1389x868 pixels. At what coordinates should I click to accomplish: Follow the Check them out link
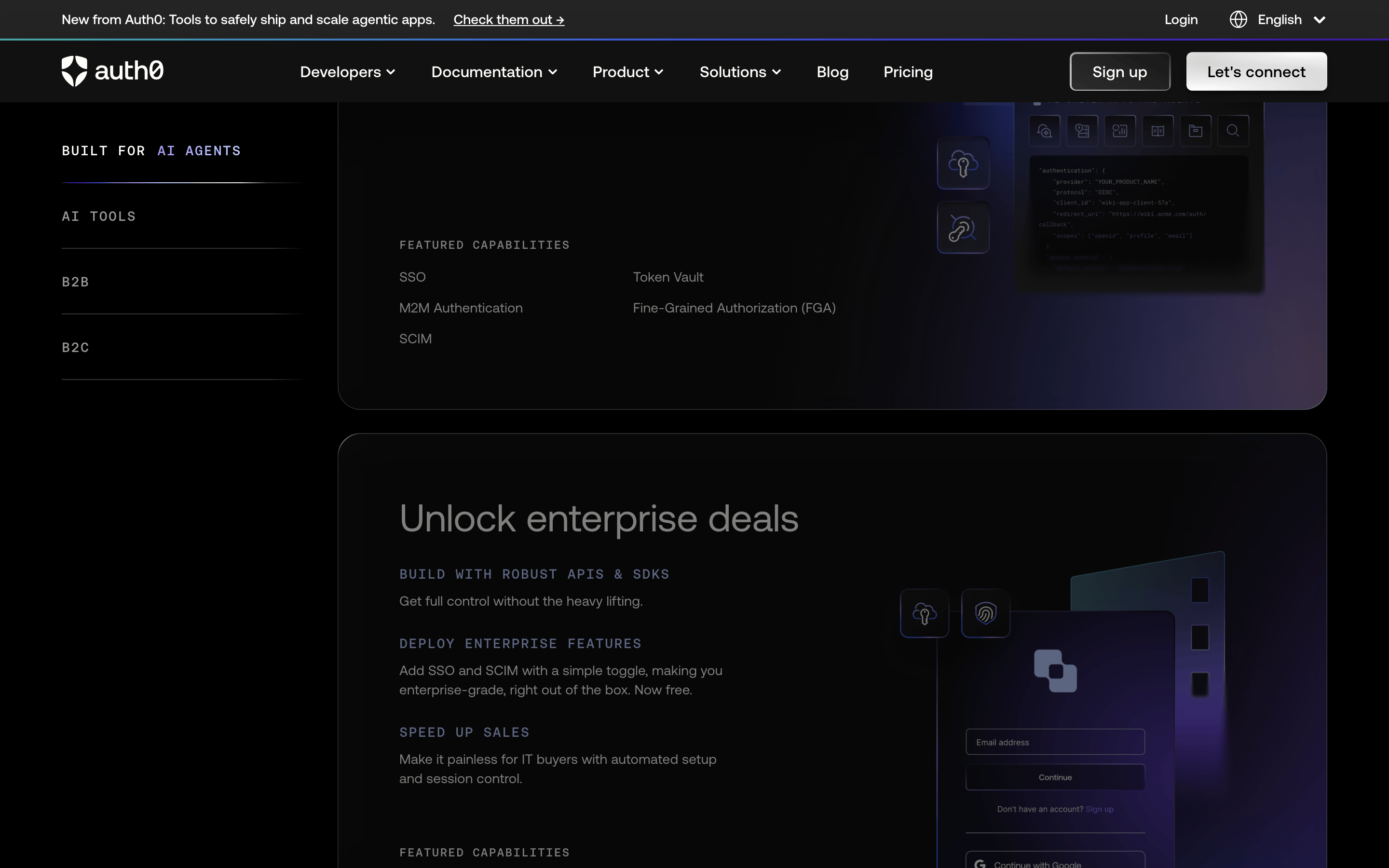point(508,19)
